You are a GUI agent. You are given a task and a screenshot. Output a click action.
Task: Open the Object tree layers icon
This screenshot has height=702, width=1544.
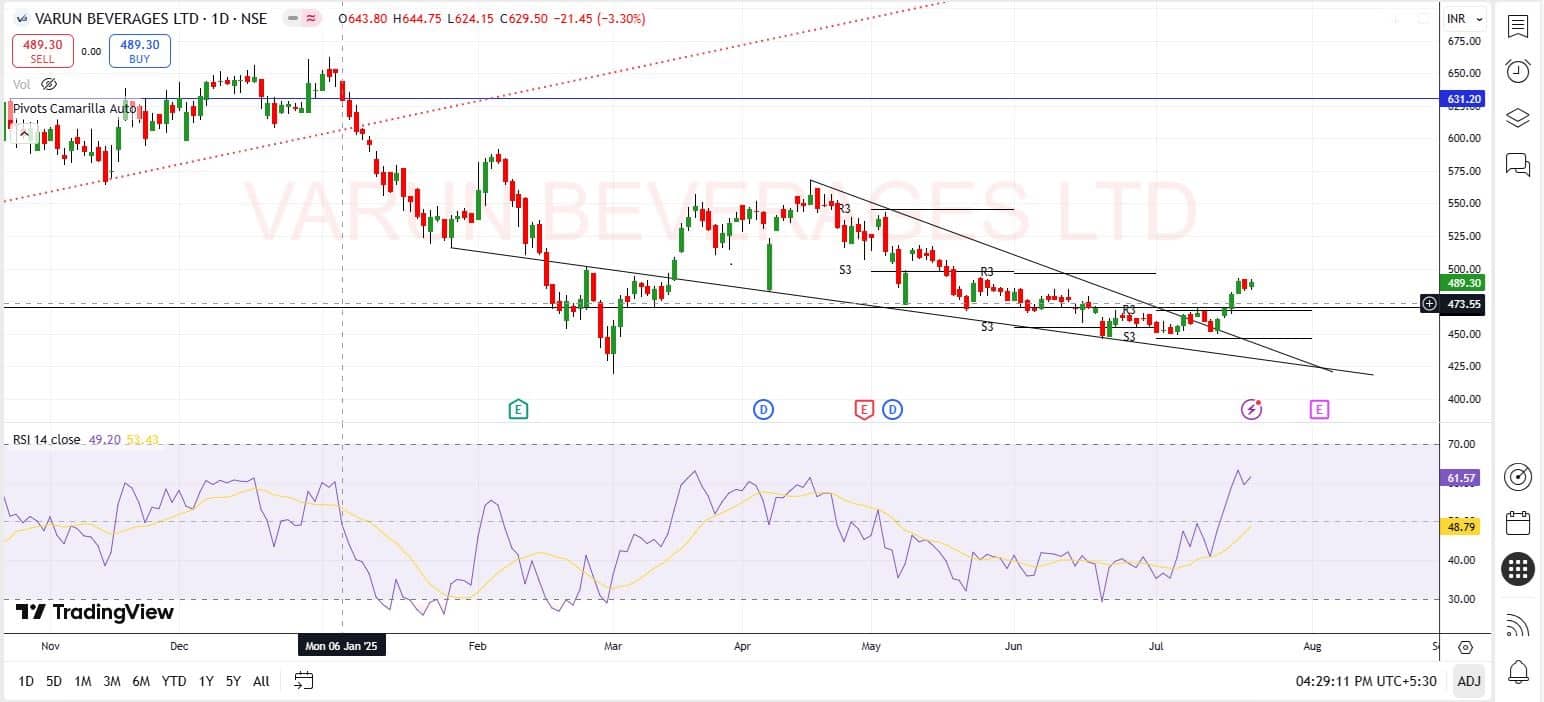coord(1517,118)
